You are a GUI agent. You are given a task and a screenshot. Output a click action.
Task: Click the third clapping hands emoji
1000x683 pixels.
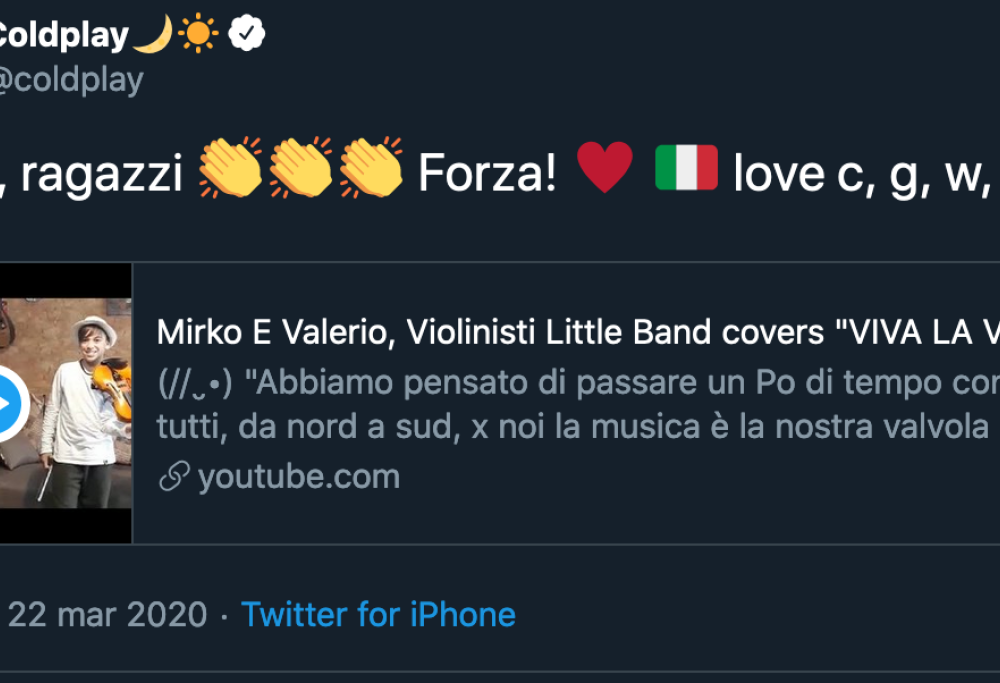click(370, 168)
